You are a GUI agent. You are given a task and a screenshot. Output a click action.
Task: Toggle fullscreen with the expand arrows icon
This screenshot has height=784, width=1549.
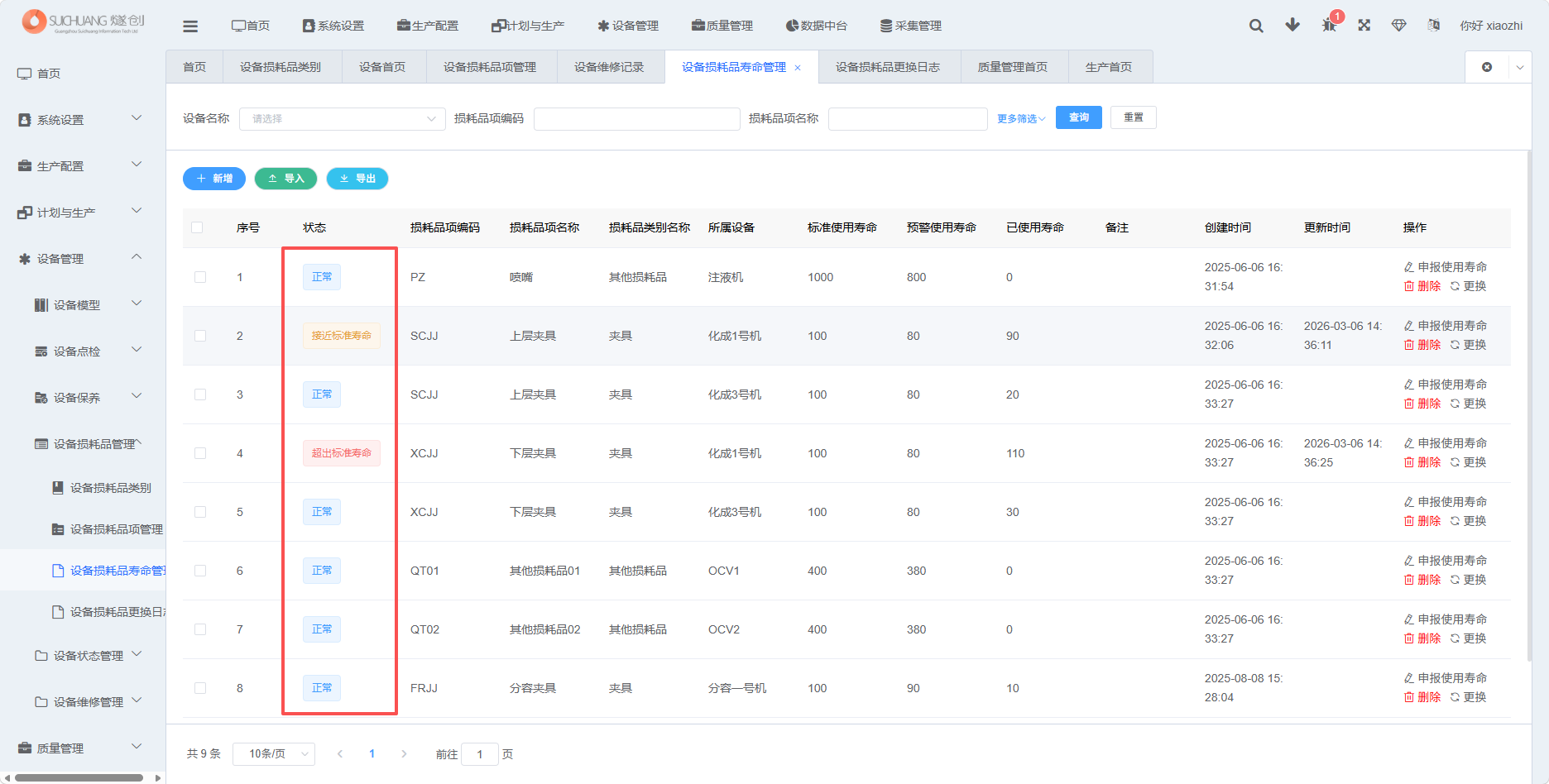tap(1364, 25)
